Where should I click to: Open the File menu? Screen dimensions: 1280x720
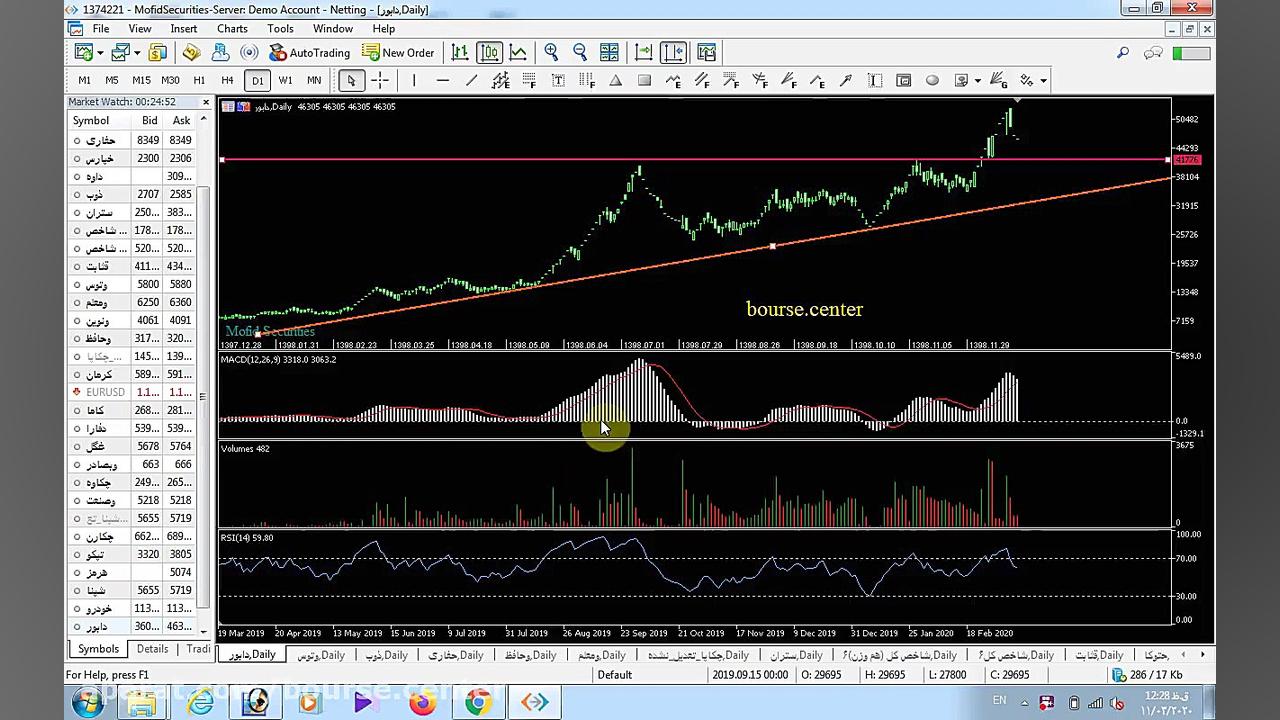101,29
